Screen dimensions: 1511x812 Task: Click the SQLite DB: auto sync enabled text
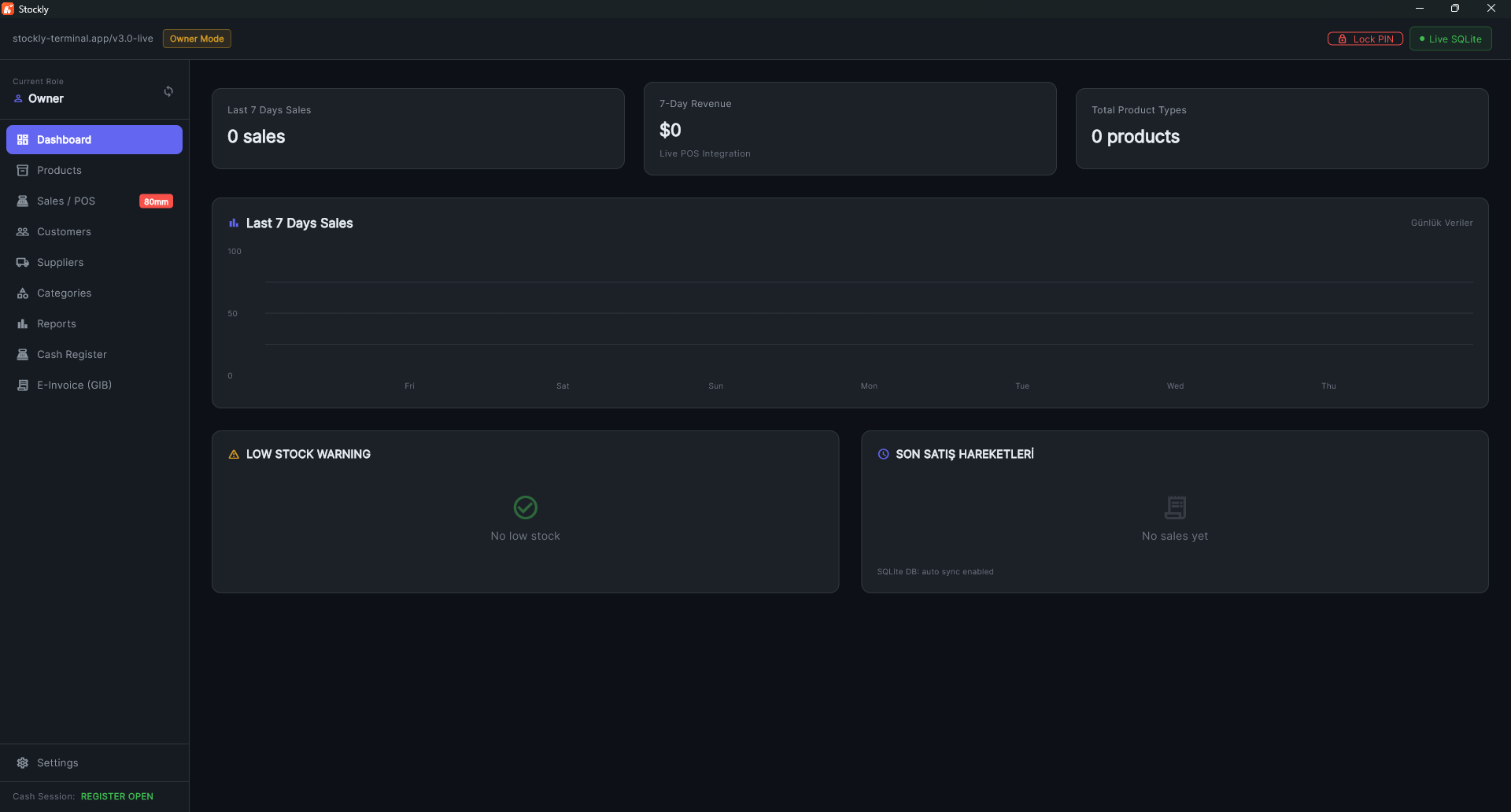point(935,572)
